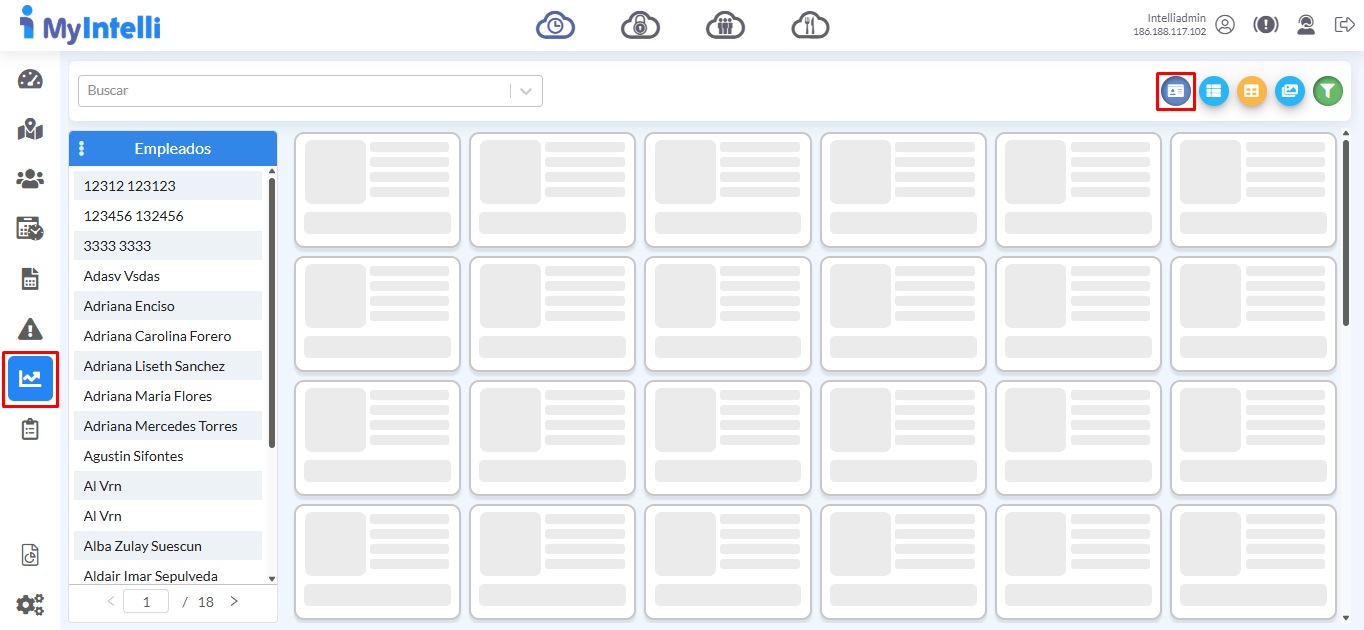Click the cloud clock module icon

555,25
